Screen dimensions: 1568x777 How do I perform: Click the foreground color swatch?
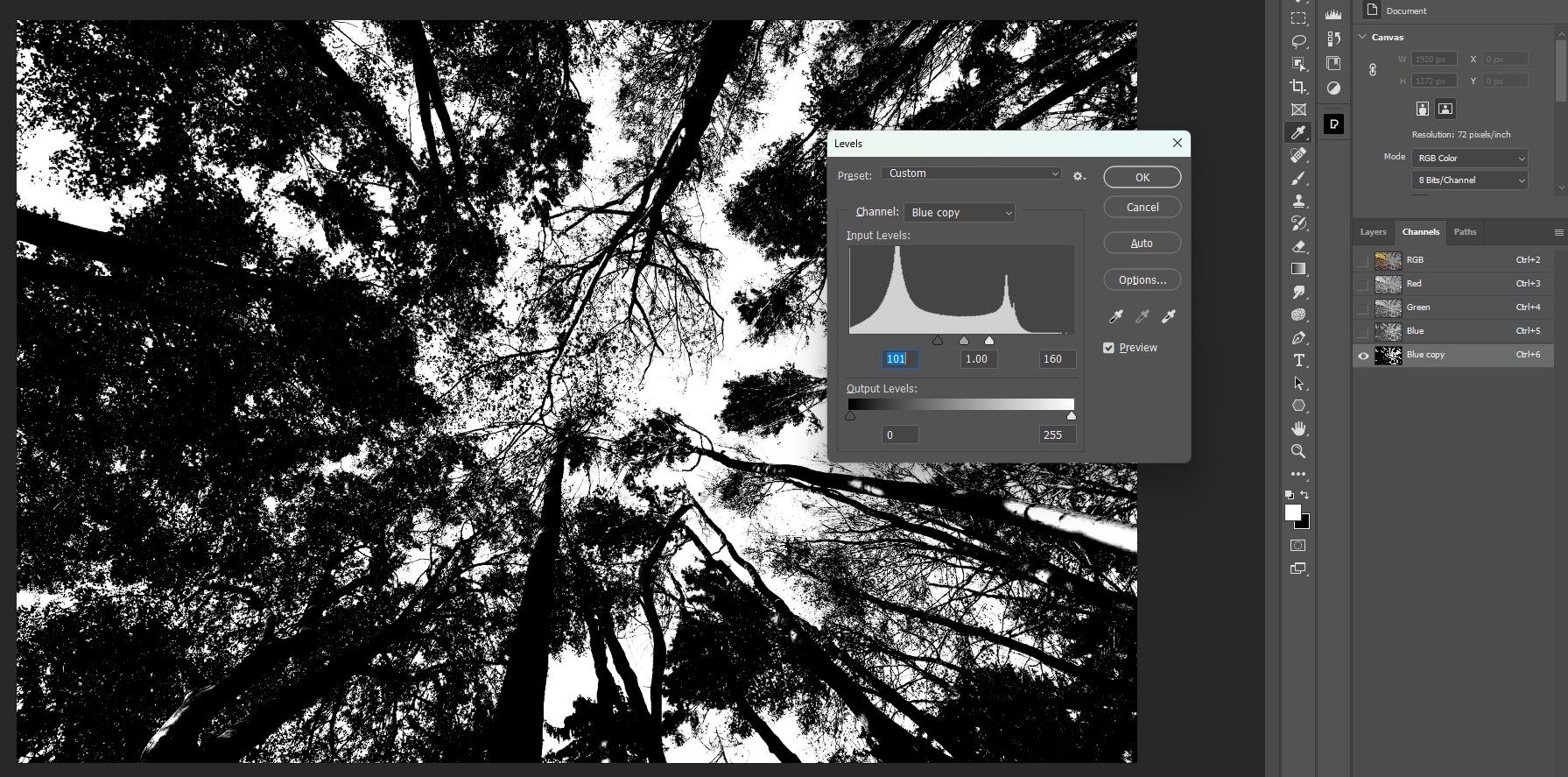pos(1292,512)
